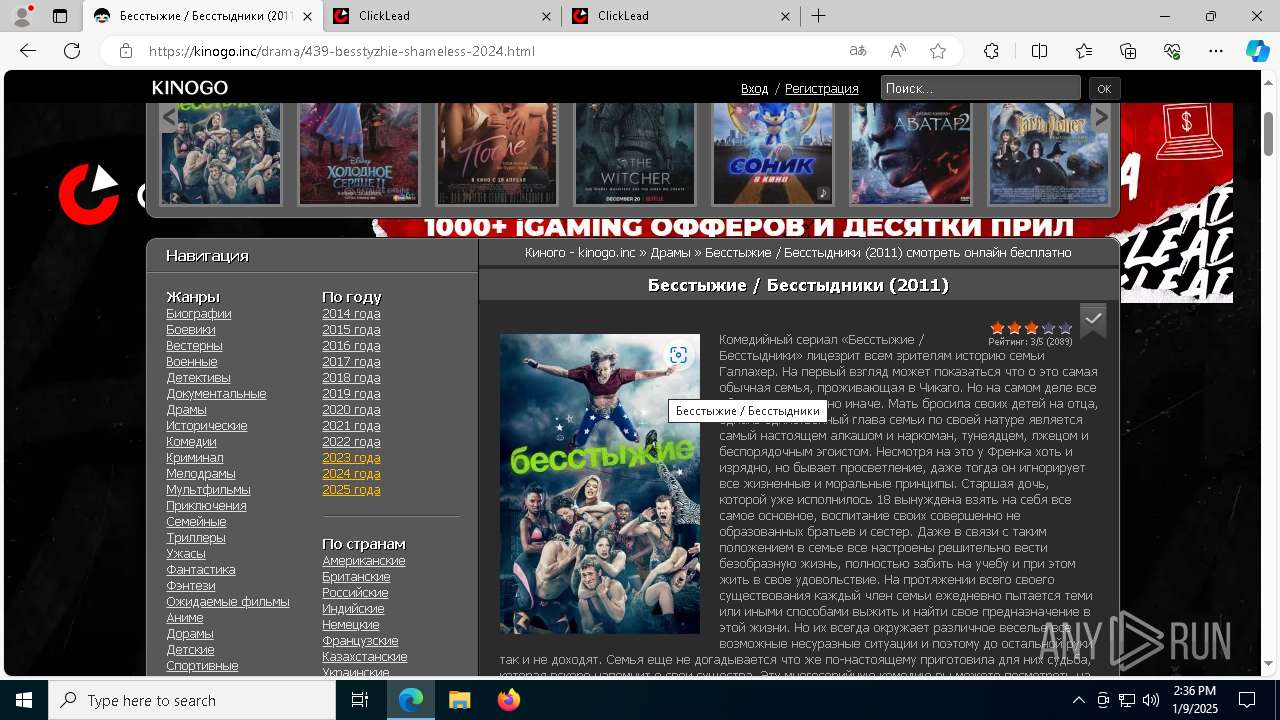The width and height of the screenshot is (1280, 720).
Task: Move the poster carousel left with the arrow
Action: [170, 118]
